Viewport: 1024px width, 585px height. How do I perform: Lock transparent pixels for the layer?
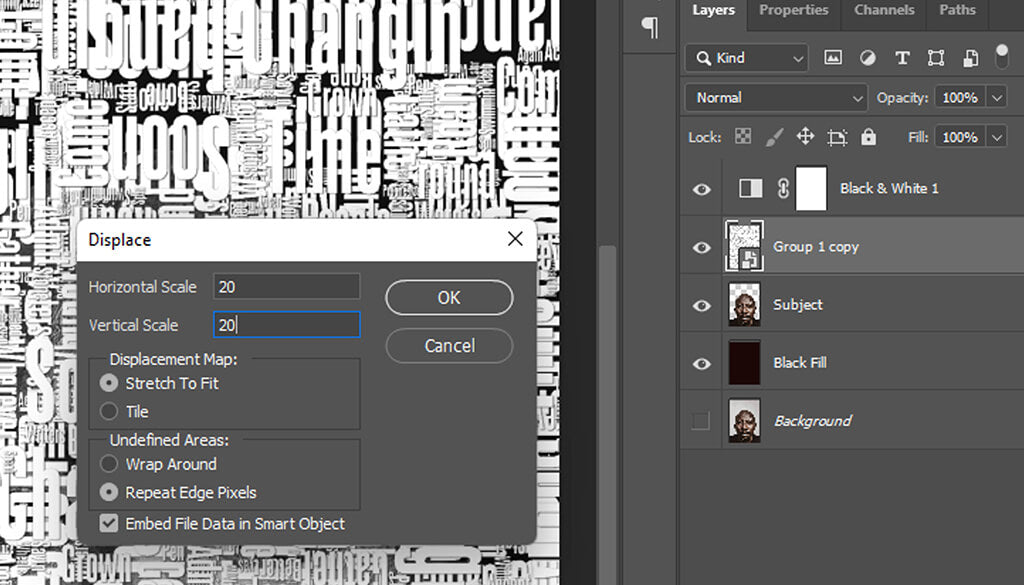pos(741,137)
